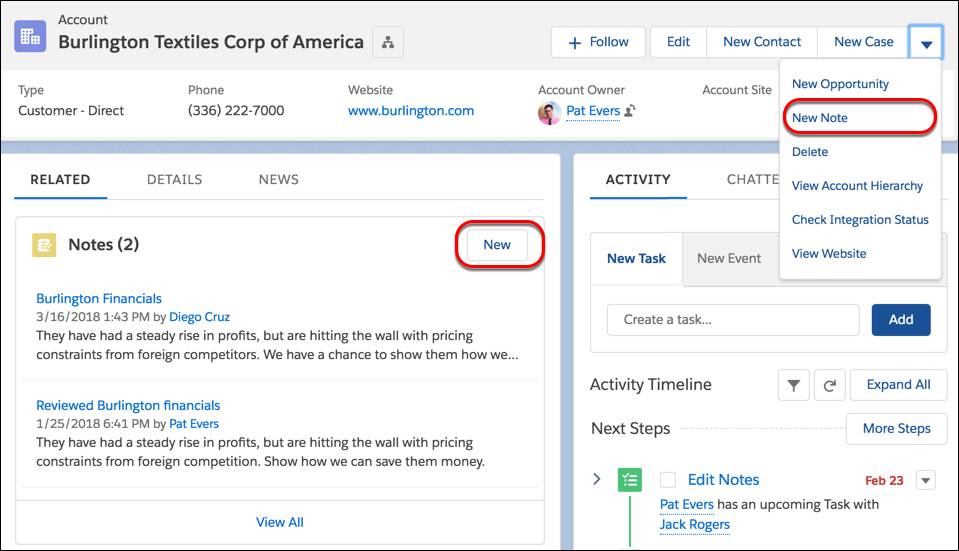Viewport: 959px width, 551px height.
Task: Open the Edit Notes task dropdown arrow
Action: (x=925, y=481)
